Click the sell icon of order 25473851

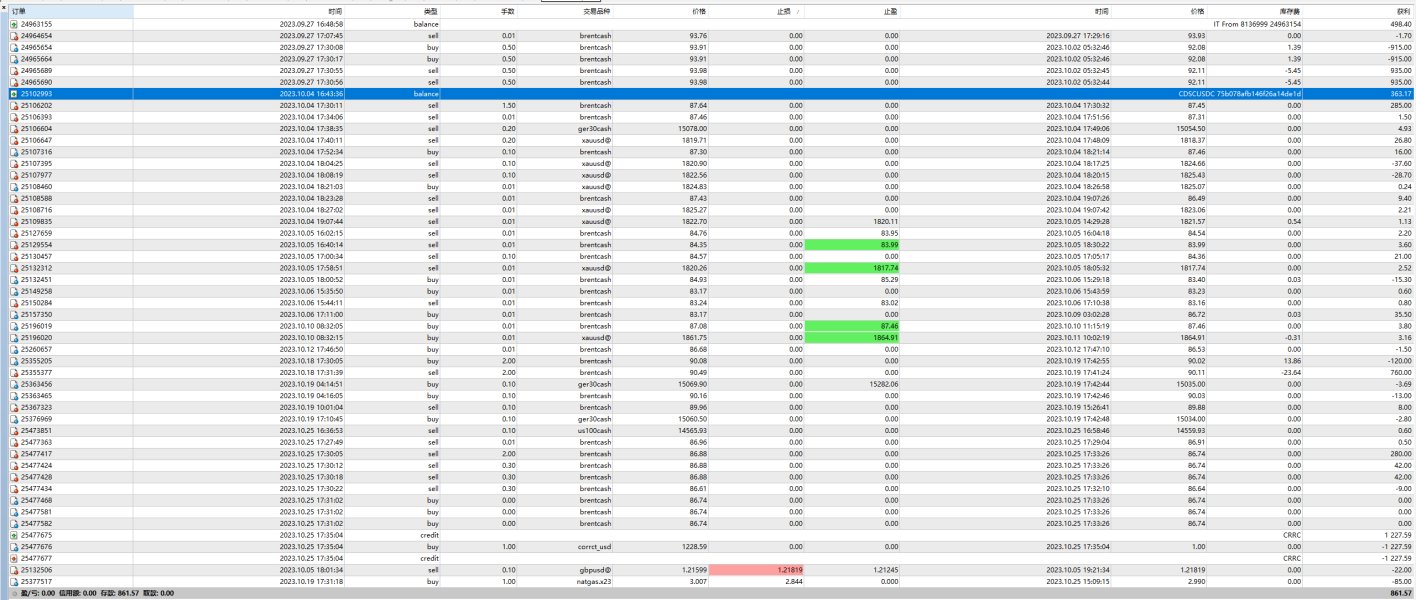click(14, 431)
